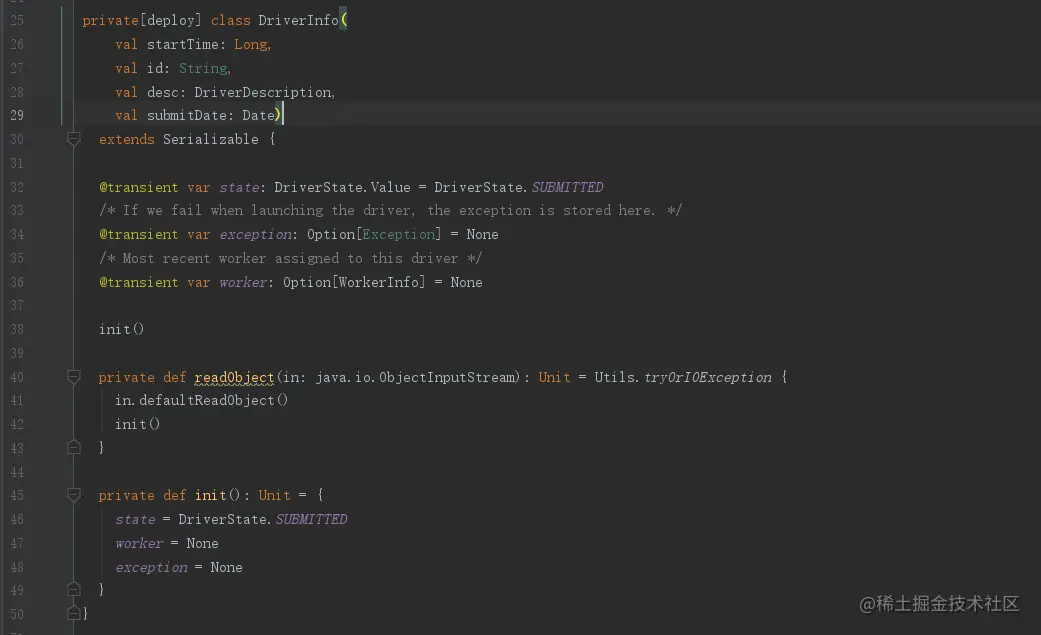1041x635 pixels.
Task: Click the Long type on line 26
Action: [x=251, y=45]
